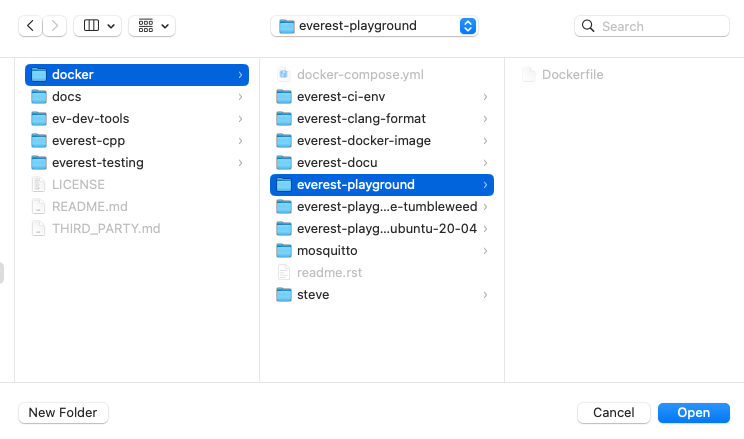Open the column view options dropdown
This screenshot has width=744, height=439.
coord(97,26)
